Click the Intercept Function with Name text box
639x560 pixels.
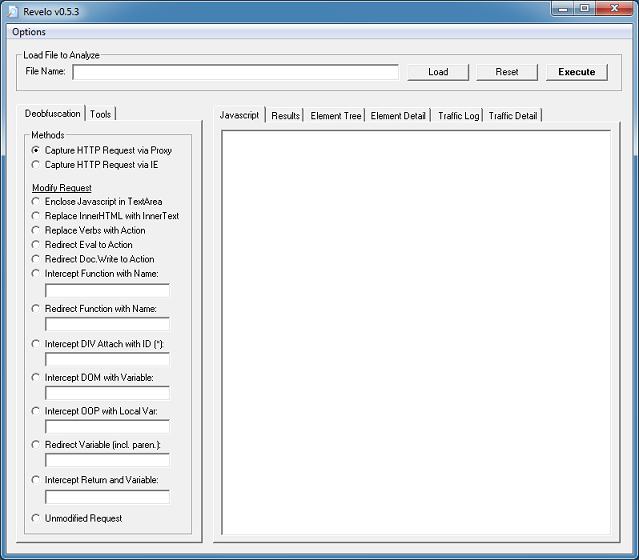click(x=107, y=290)
